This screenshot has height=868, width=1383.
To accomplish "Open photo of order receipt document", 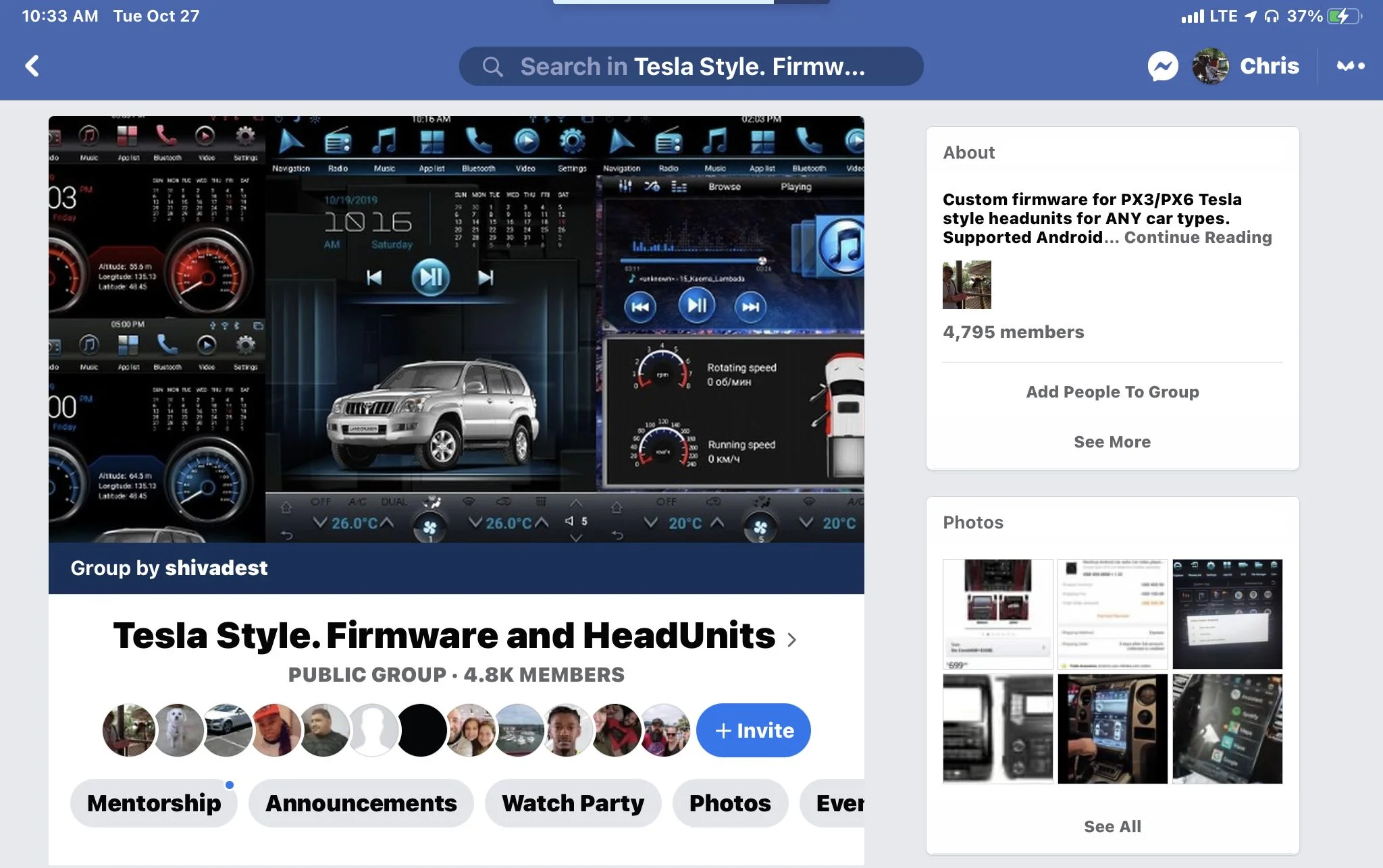I will (1113, 614).
